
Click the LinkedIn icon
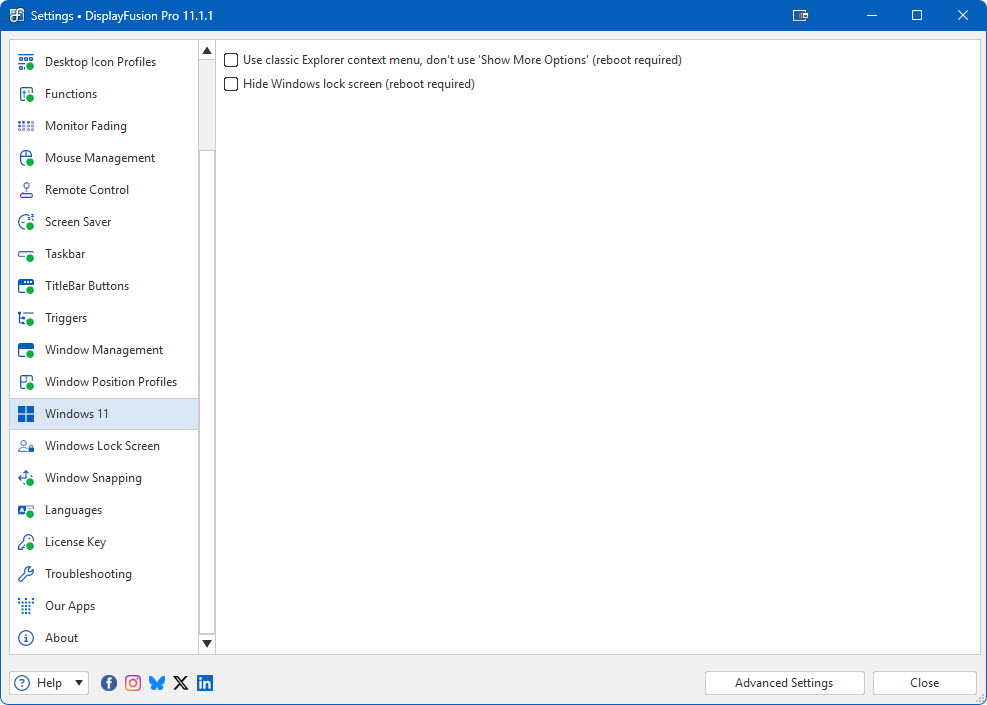click(205, 683)
